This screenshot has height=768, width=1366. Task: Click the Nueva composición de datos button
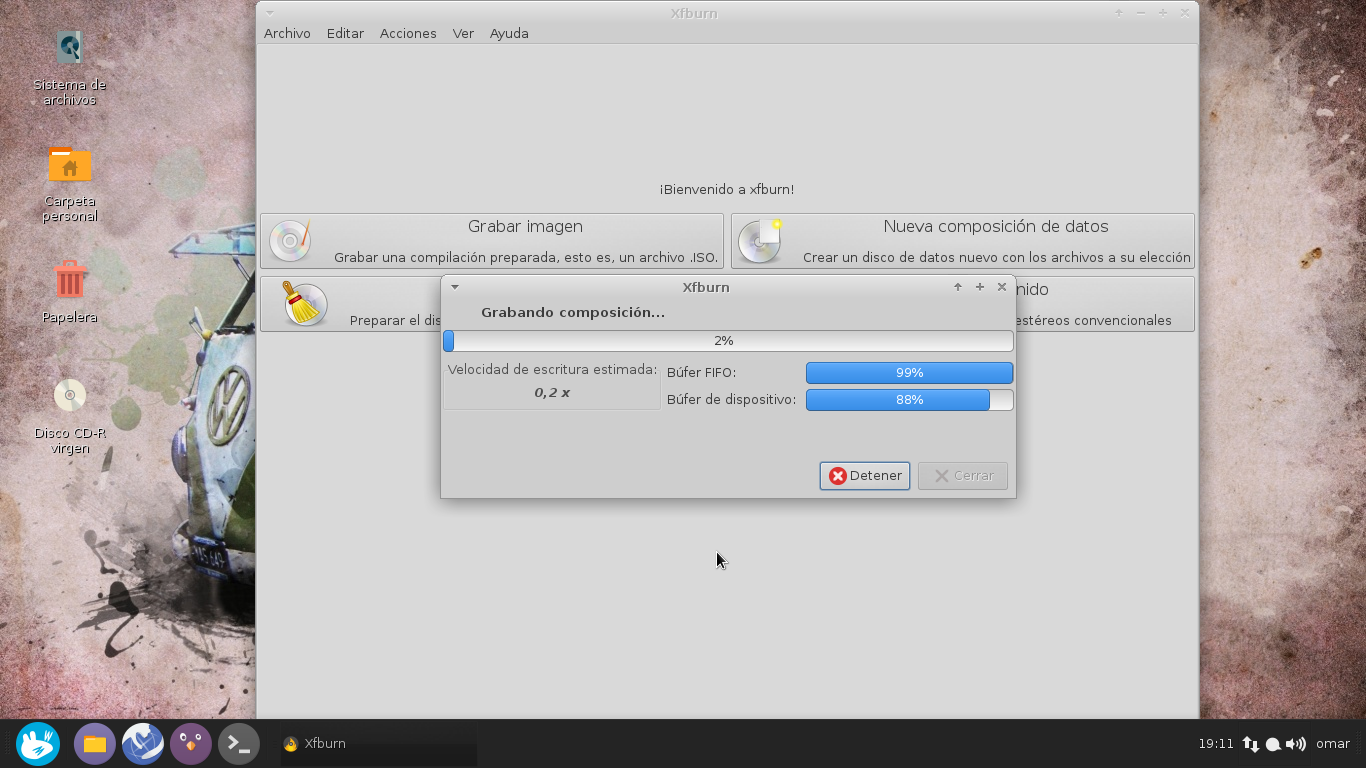[963, 241]
